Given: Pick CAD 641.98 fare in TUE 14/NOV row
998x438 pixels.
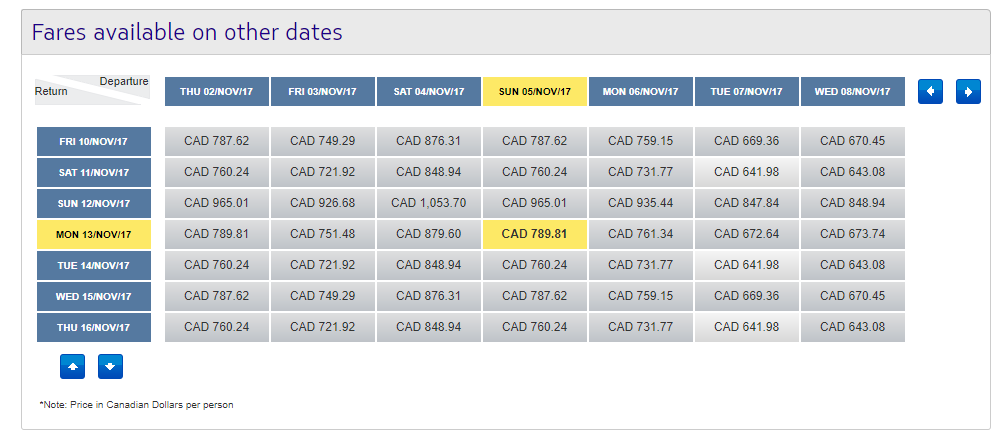Looking at the screenshot, I should [747, 265].
